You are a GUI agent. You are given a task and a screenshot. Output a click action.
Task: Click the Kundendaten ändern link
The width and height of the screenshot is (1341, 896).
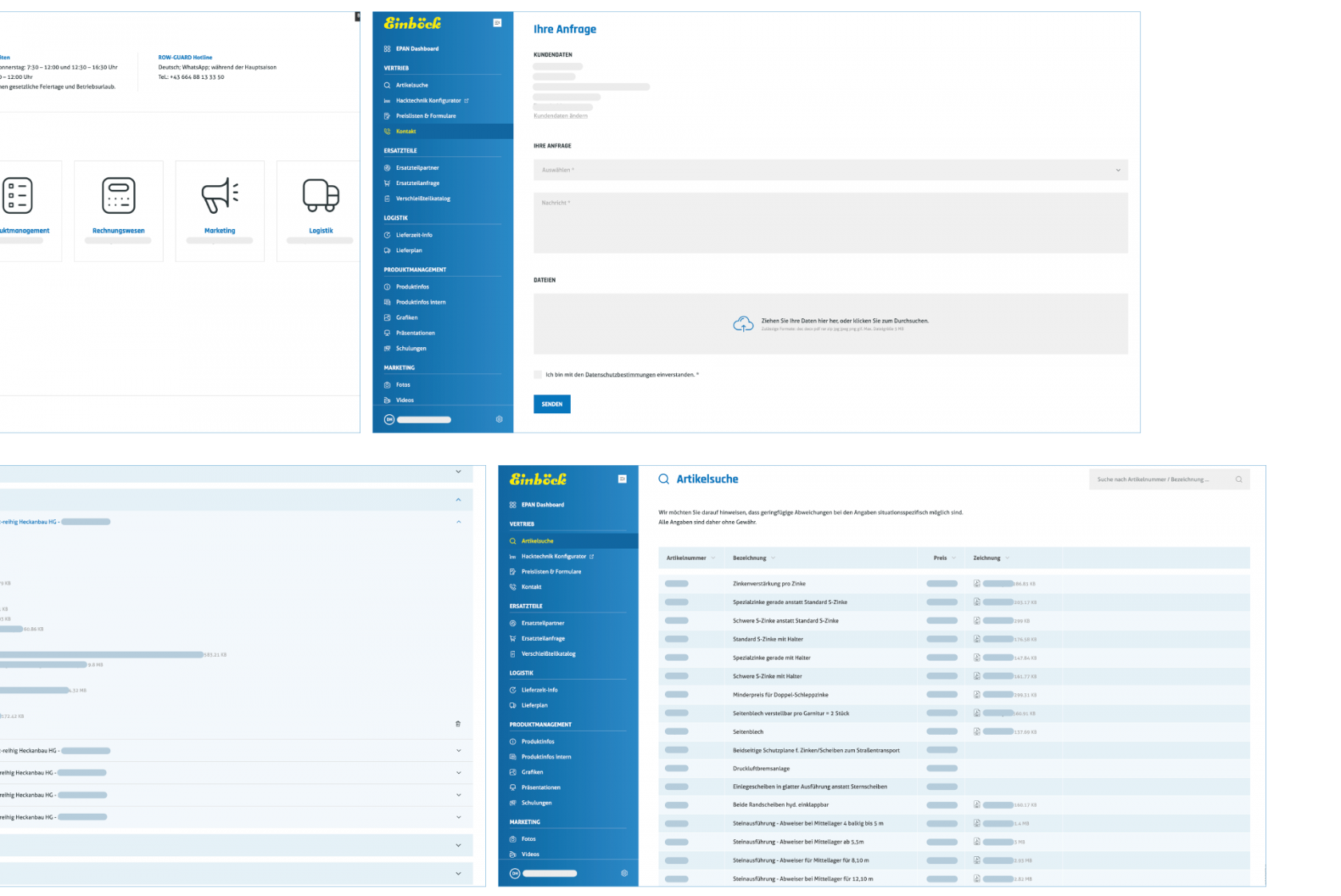point(560,116)
